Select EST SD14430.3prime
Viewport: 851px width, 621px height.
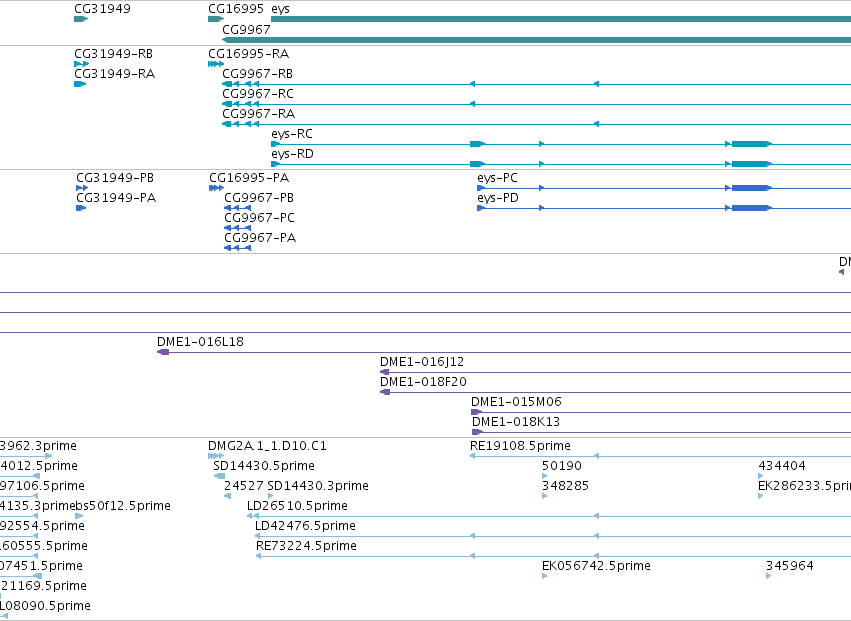click(x=318, y=486)
